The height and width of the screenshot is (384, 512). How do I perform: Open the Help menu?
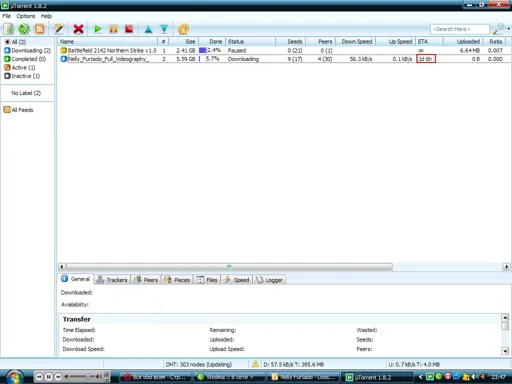tap(46, 16)
